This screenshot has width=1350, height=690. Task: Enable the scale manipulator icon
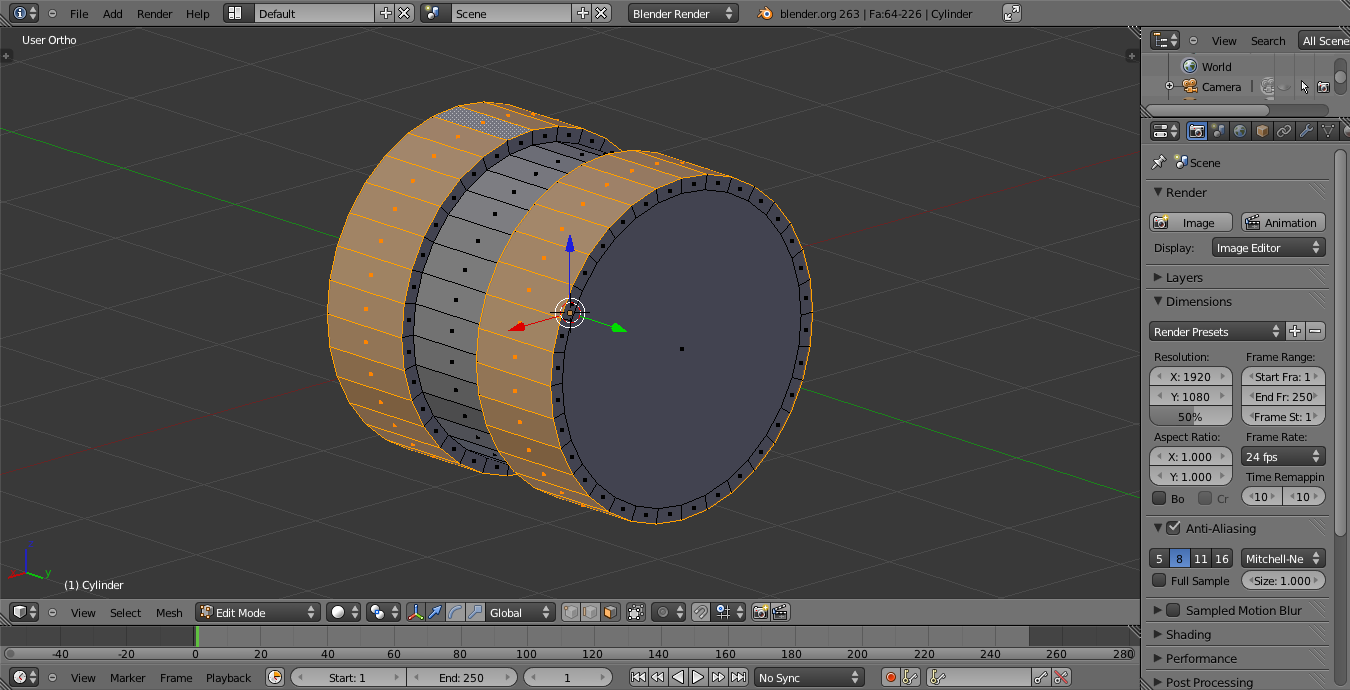[475, 612]
